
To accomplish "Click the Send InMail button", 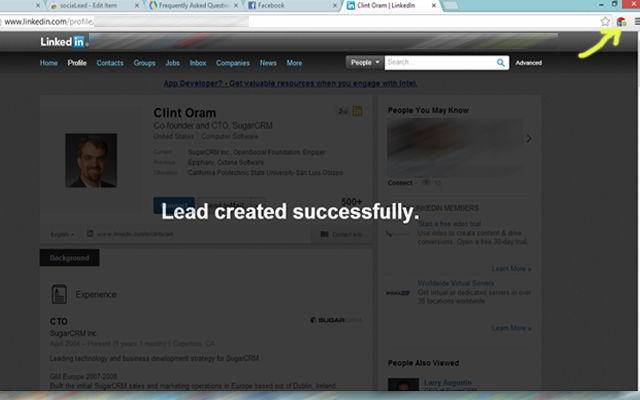I will (224, 205).
